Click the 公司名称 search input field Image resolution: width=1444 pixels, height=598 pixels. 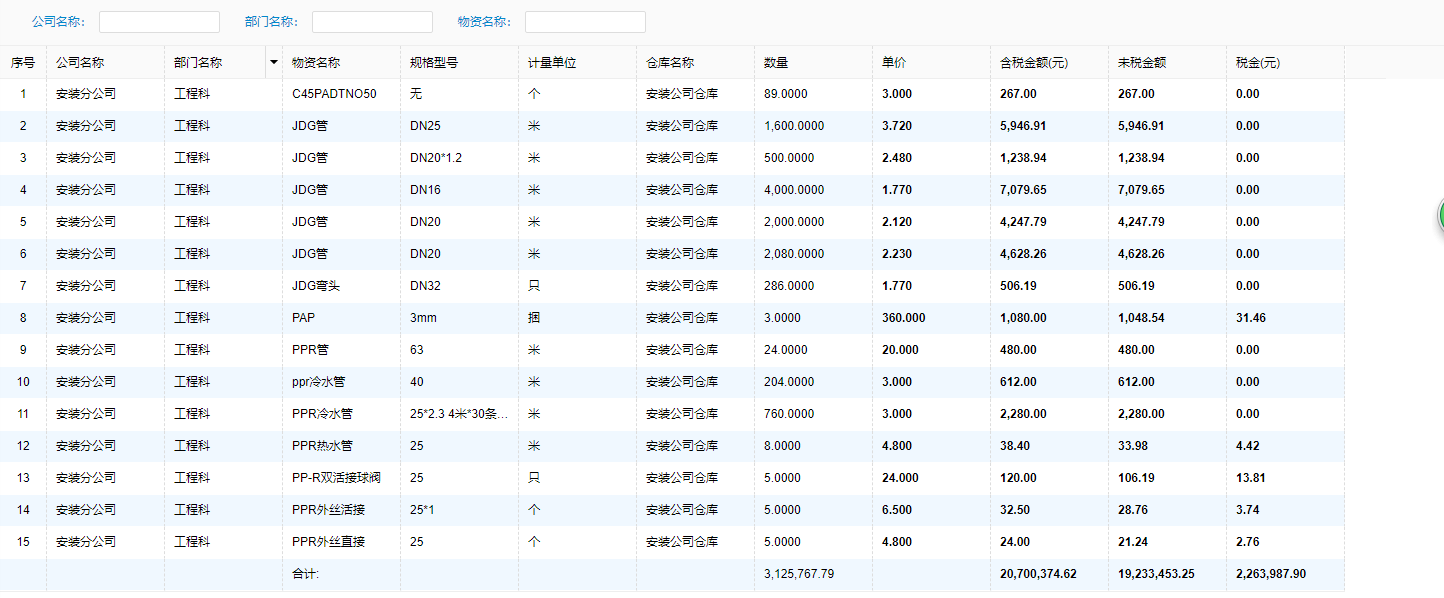point(159,22)
